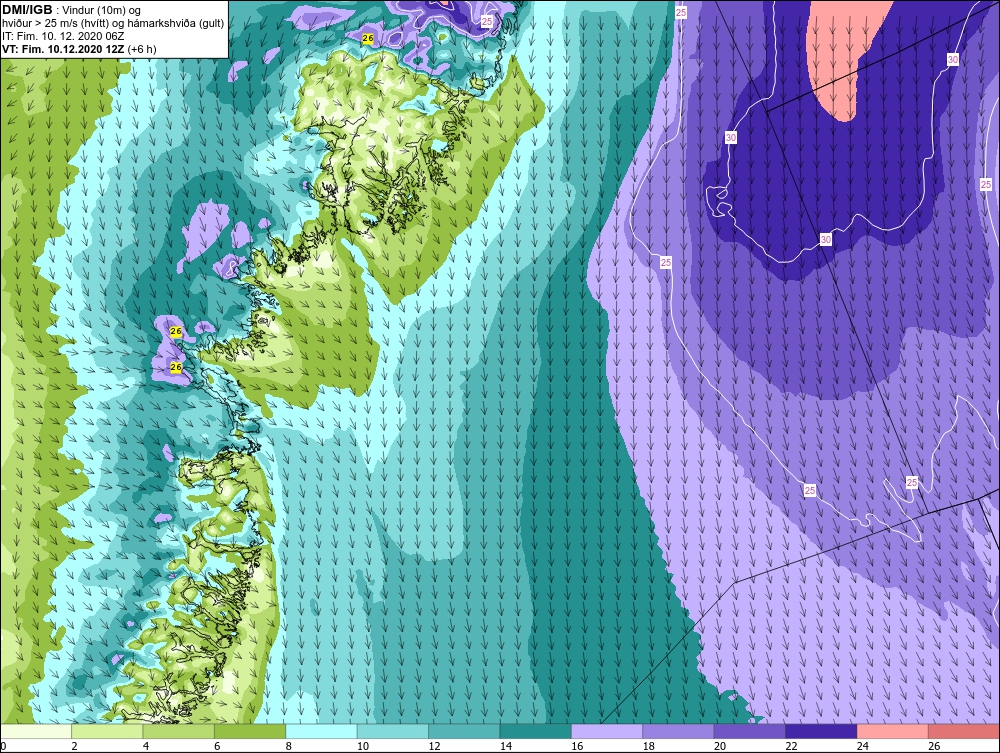Click the legend scale label '16'
The image size is (1000, 753).
(577, 746)
